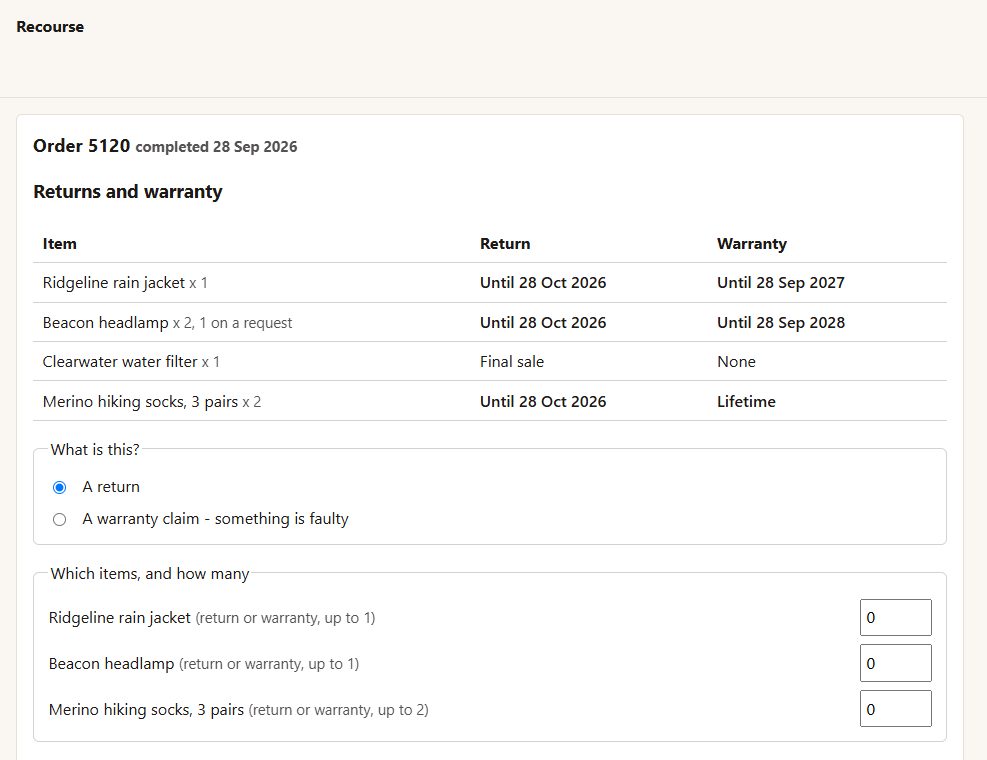This screenshot has height=760, width=987.
Task: Select the "A warranty claim - something is faulty" label
Action: click(x=215, y=519)
